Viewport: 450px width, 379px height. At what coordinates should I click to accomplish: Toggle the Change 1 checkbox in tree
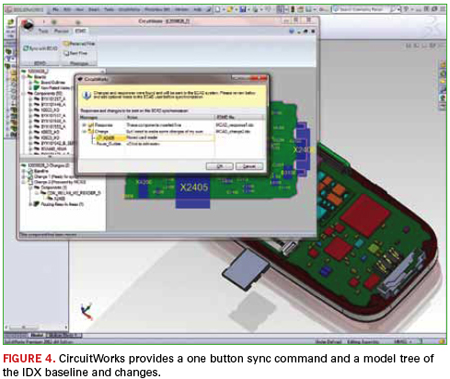(x=30, y=177)
